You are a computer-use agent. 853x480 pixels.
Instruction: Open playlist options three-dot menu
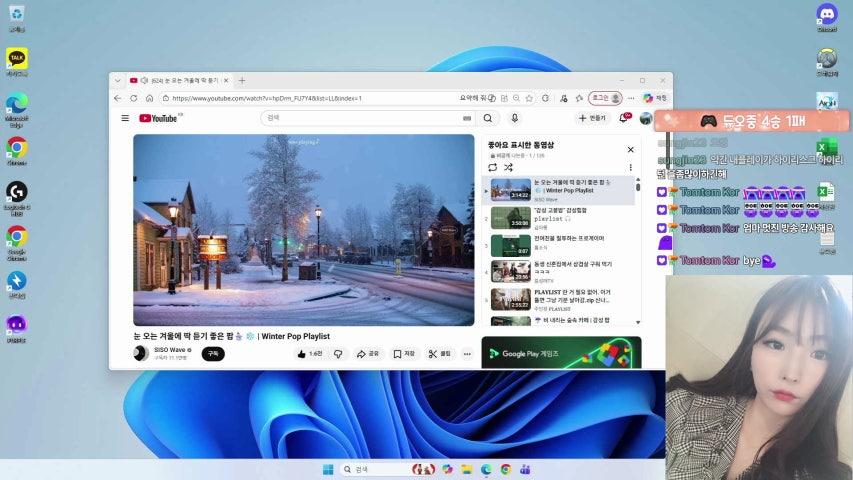(630, 167)
